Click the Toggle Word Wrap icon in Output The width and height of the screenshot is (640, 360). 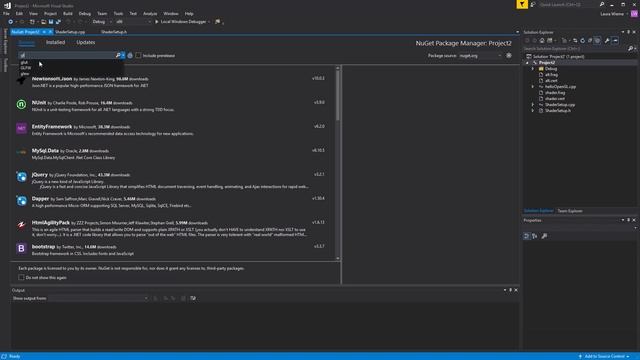[193, 298]
